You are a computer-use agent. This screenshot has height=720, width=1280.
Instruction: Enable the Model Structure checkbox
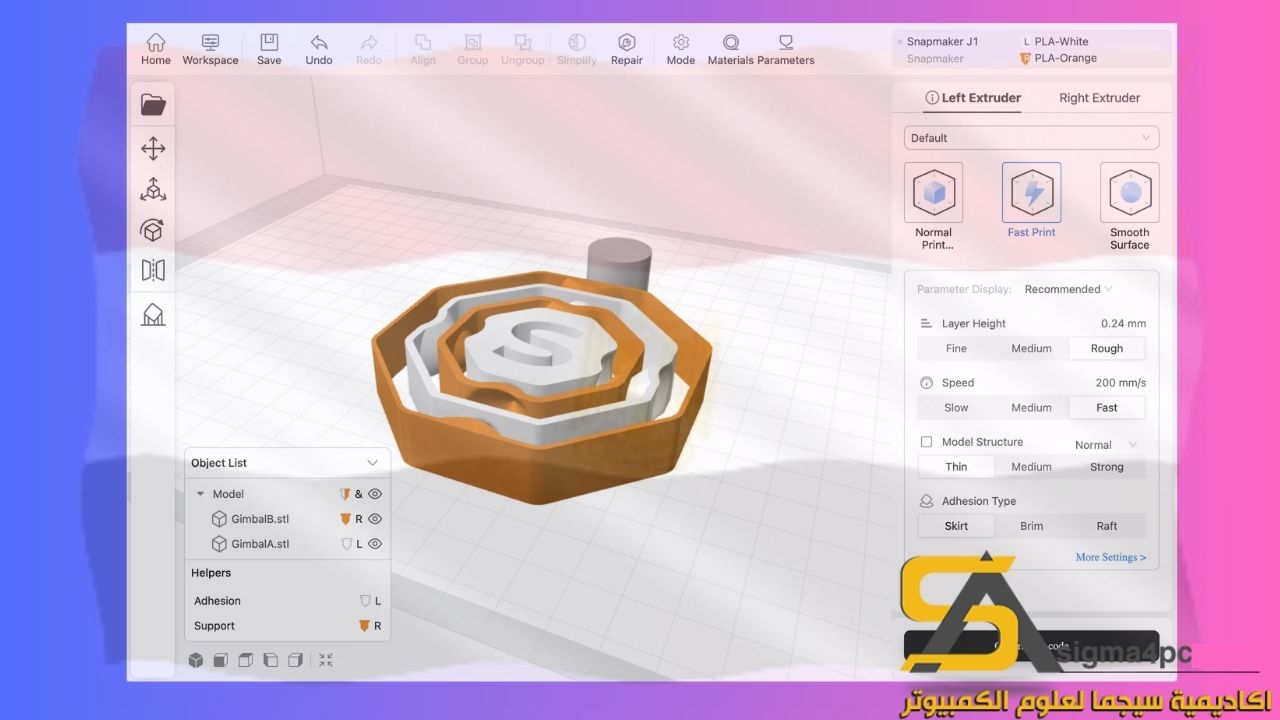[926, 442]
